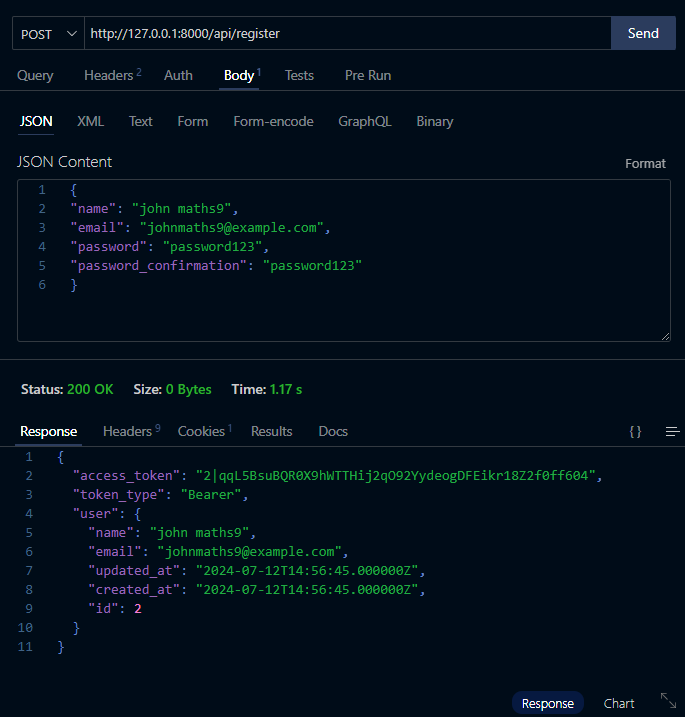Click the Format JSON link
The height and width of the screenshot is (717, 685).
pos(645,163)
